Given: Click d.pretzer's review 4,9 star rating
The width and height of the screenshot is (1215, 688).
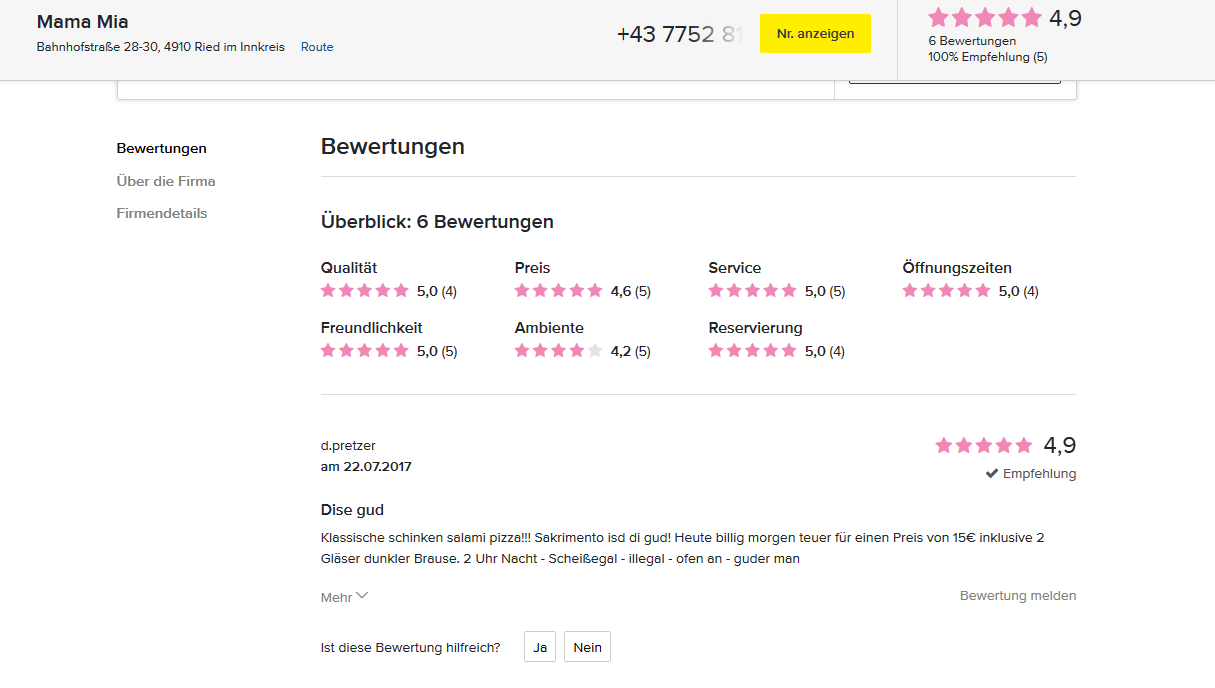Looking at the screenshot, I should click(x=984, y=446).
